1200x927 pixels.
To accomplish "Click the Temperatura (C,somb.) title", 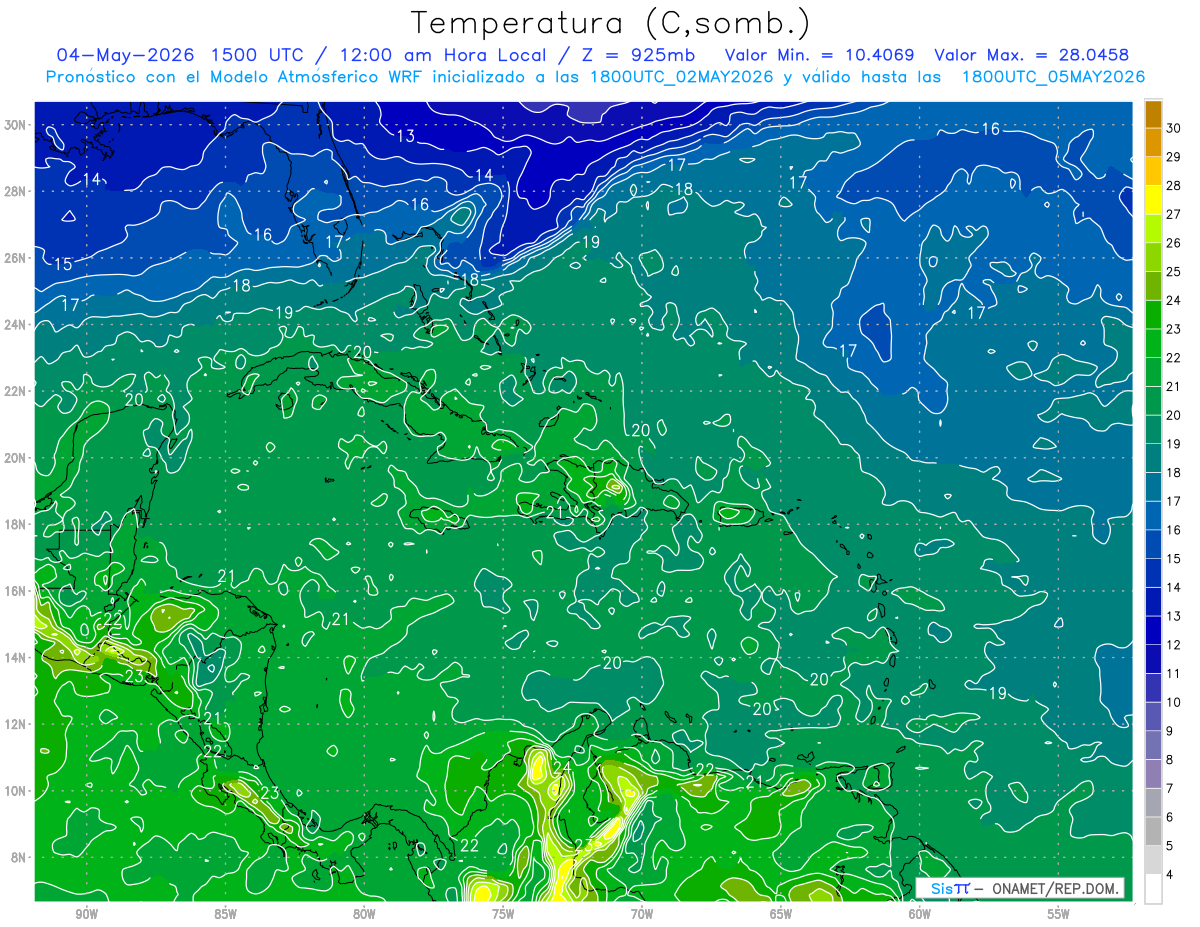I will point(611,23).
